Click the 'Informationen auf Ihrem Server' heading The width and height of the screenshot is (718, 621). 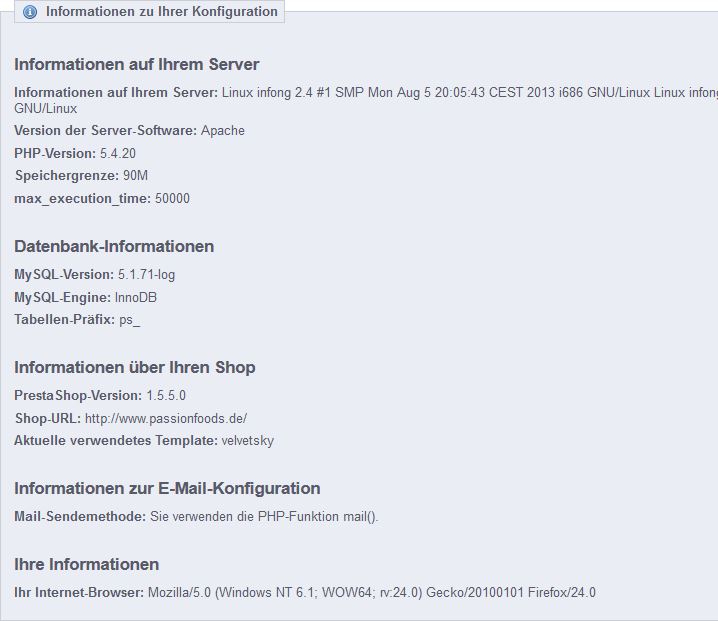(x=136, y=64)
